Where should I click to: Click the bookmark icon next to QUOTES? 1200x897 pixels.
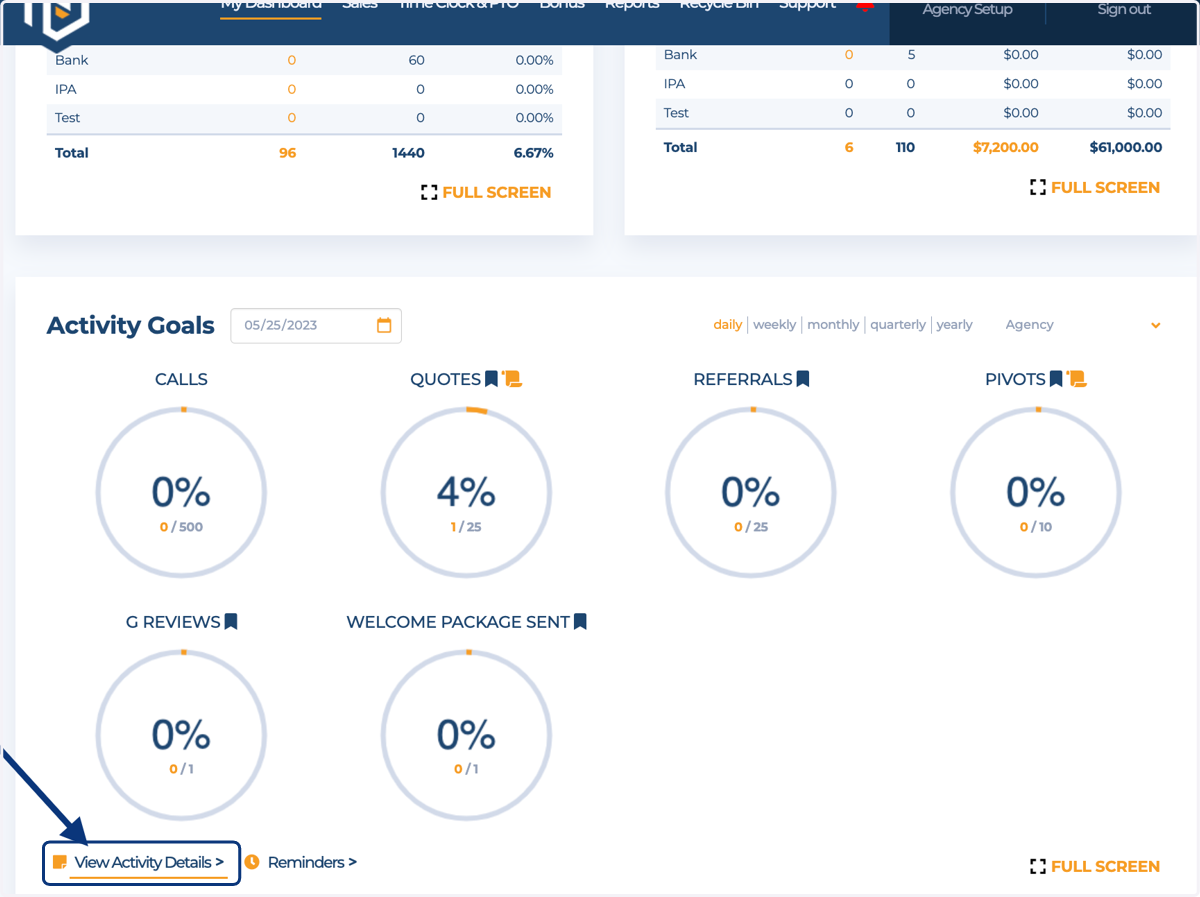[x=491, y=379]
